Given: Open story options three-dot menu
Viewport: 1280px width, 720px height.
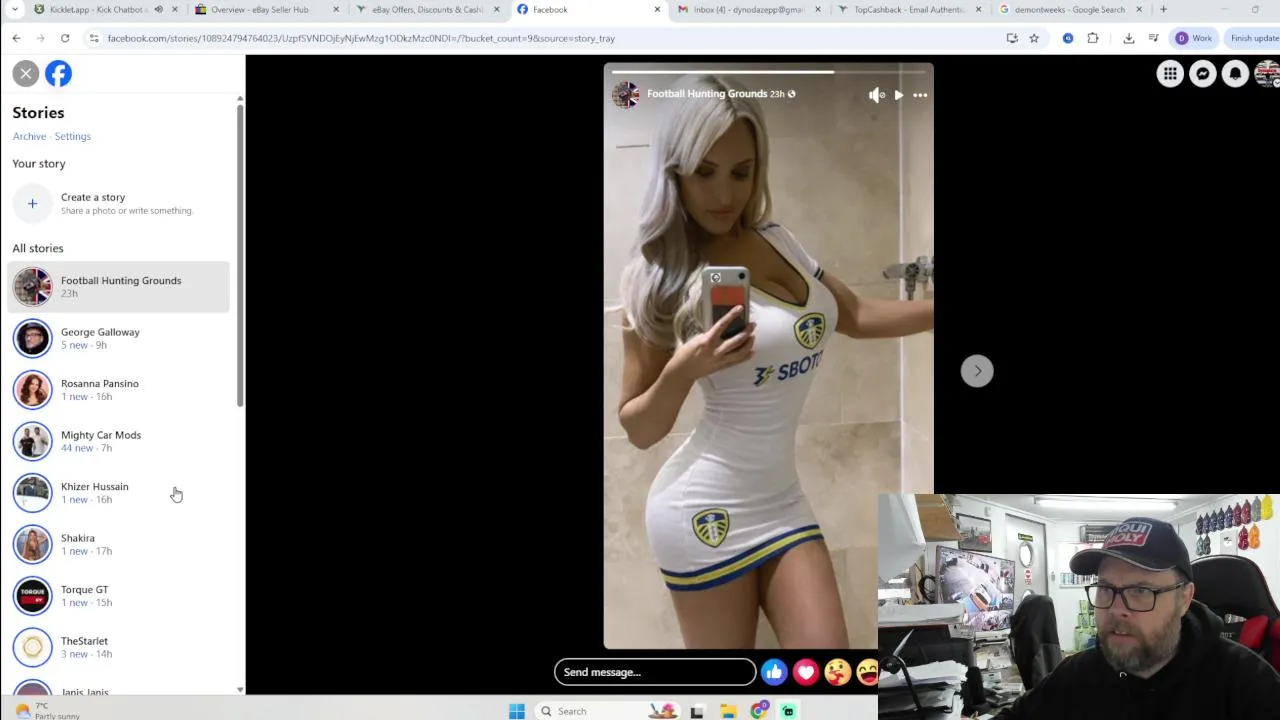Looking at the screenshot, I should pos(920,95).
